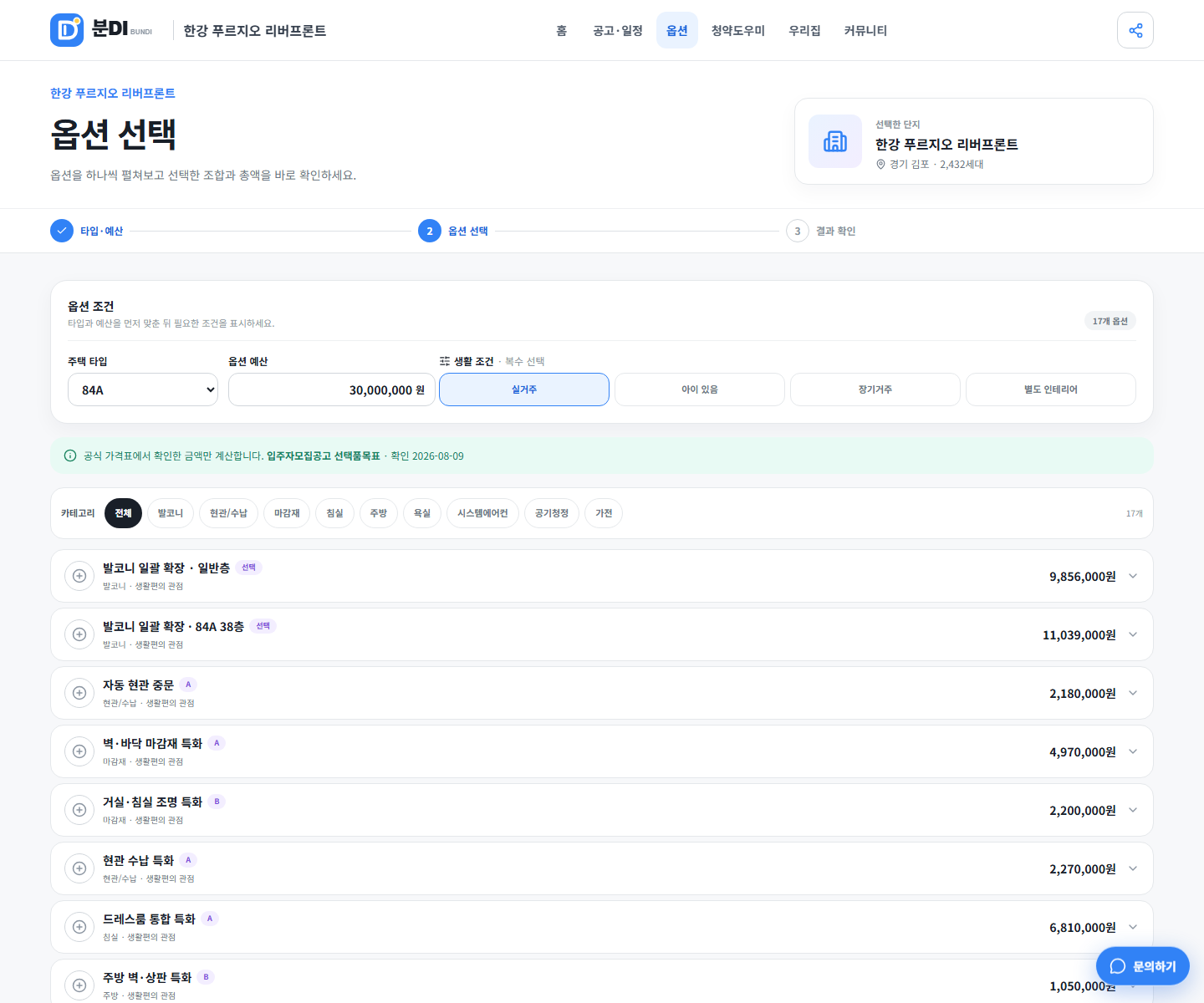This screenshot has height=1003, width=1204.
Task: Add 벽·바닥 마감재 특화 with plus icon
Action: click(79, 751)
